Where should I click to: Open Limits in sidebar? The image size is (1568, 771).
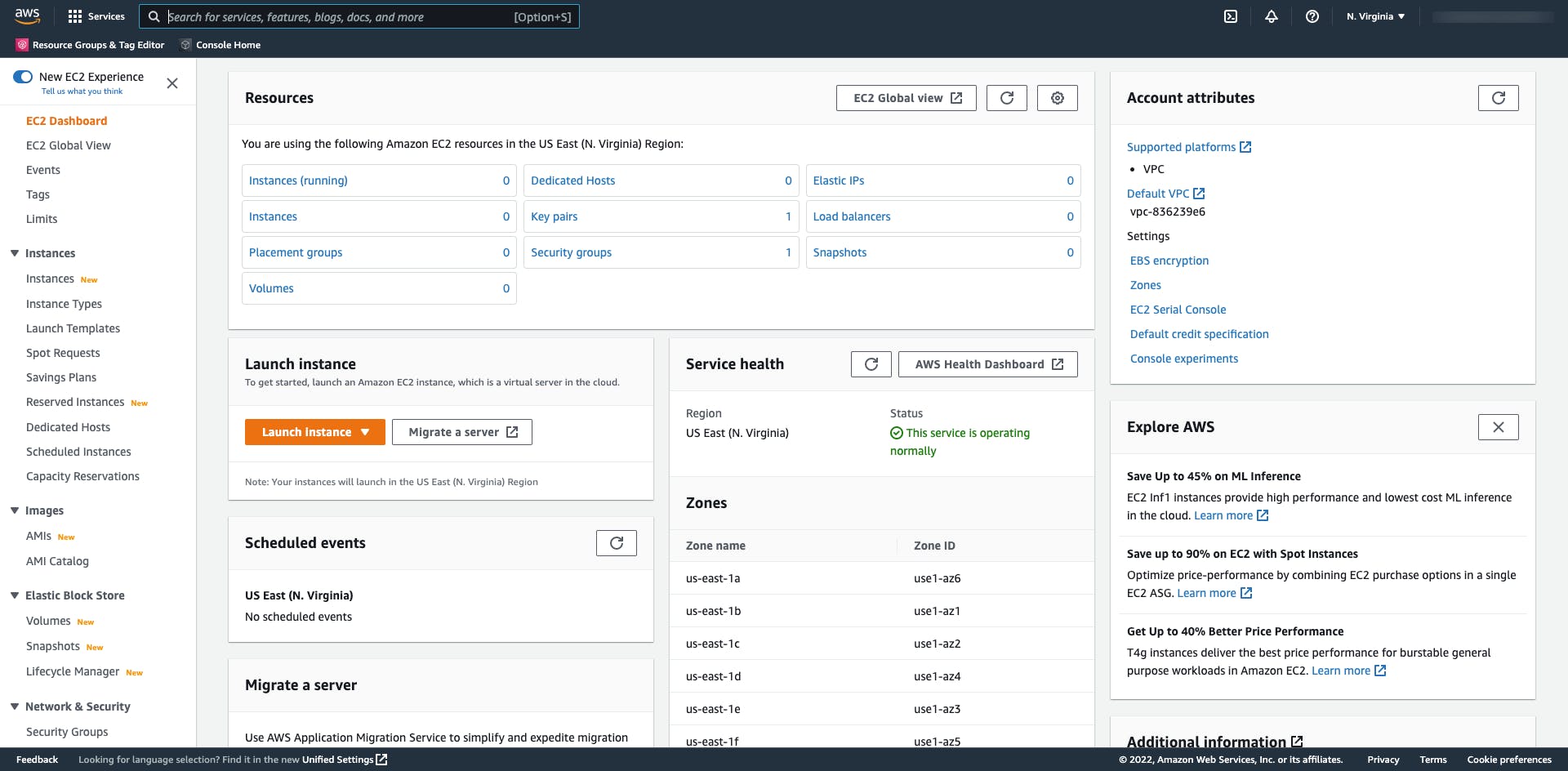(x=42, y=219)
